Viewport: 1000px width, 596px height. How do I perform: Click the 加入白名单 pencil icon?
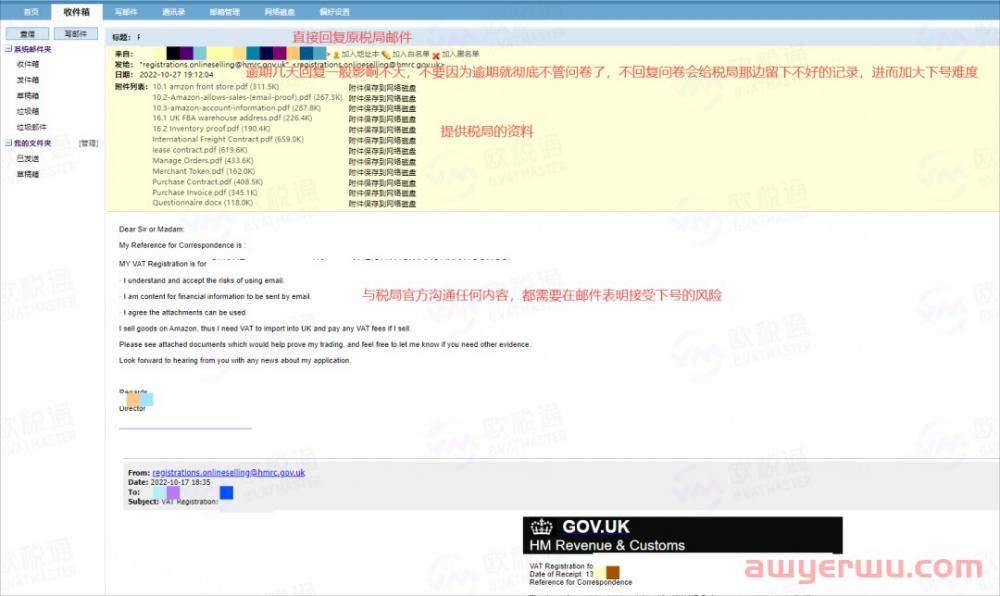pos(386,55)
